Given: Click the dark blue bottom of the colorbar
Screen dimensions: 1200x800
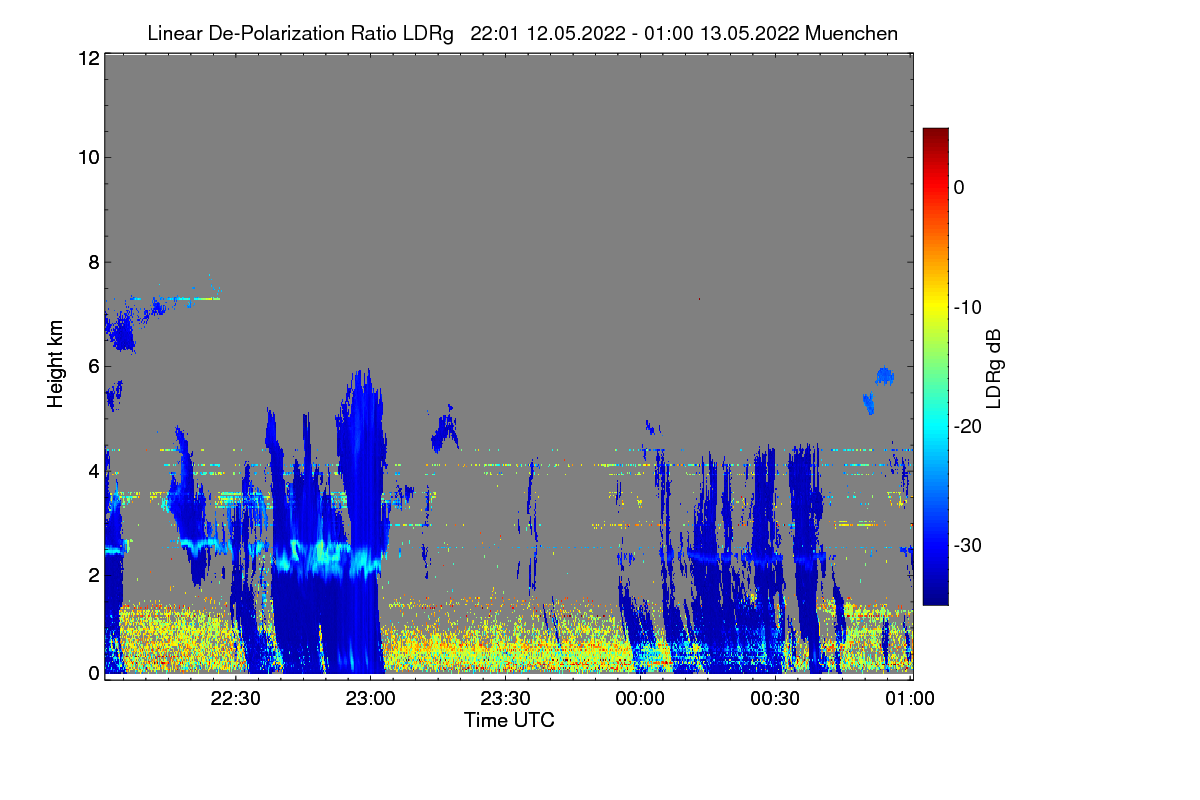Looking at the screenshot, I should [x=935, y=597].
